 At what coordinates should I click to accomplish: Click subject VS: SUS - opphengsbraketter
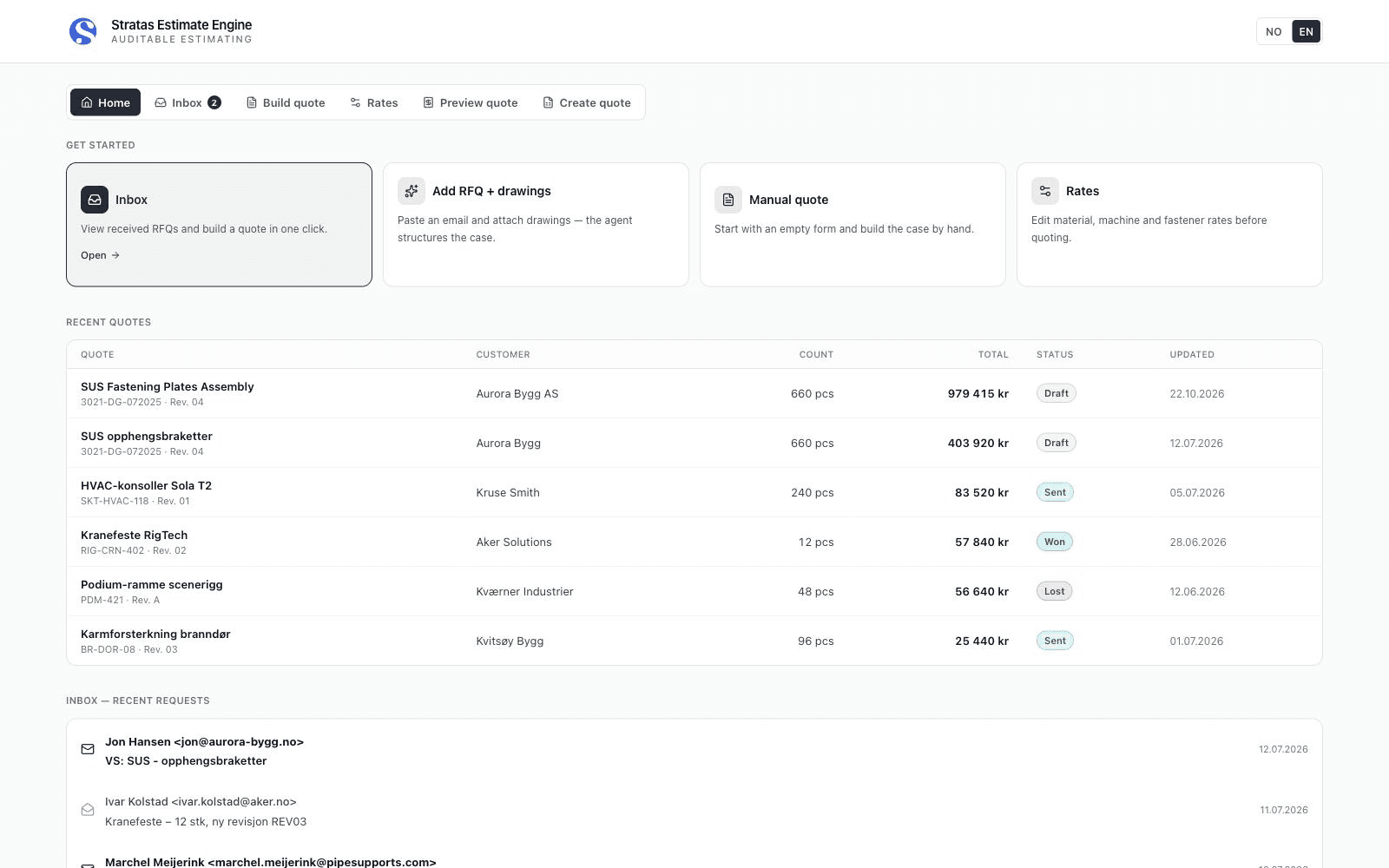pyautogui.click(x=186, y=761)
